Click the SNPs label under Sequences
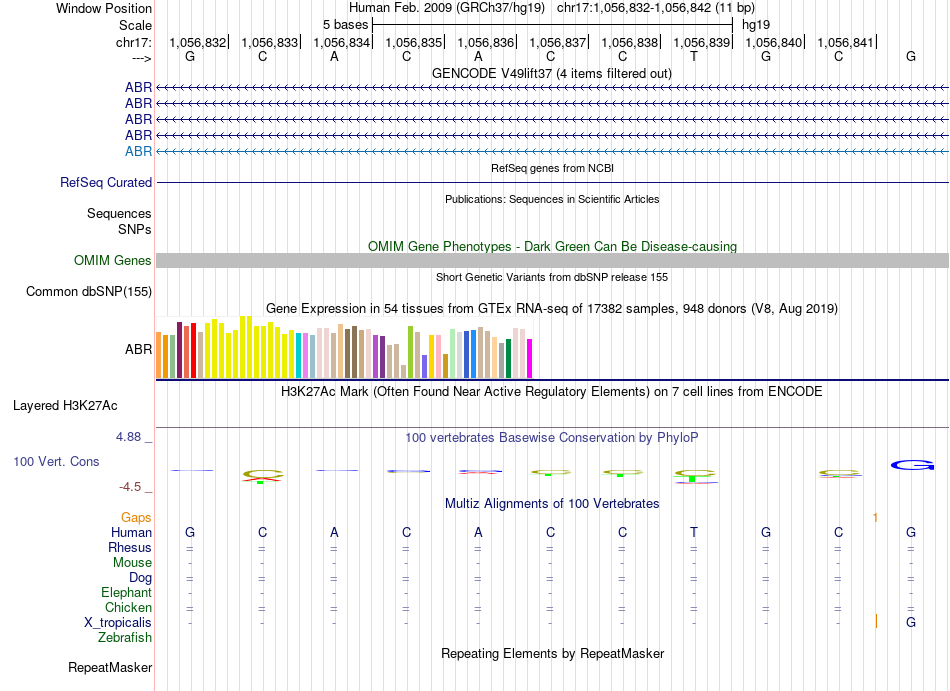The width and height of the screenshot is (950, 691). coord(135,230)
